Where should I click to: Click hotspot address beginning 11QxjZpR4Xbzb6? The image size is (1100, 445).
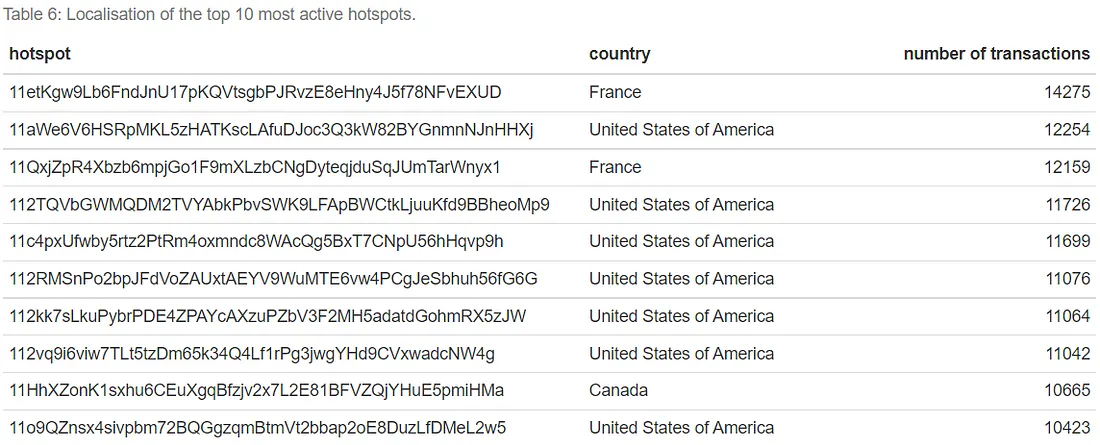click(254, 167)
